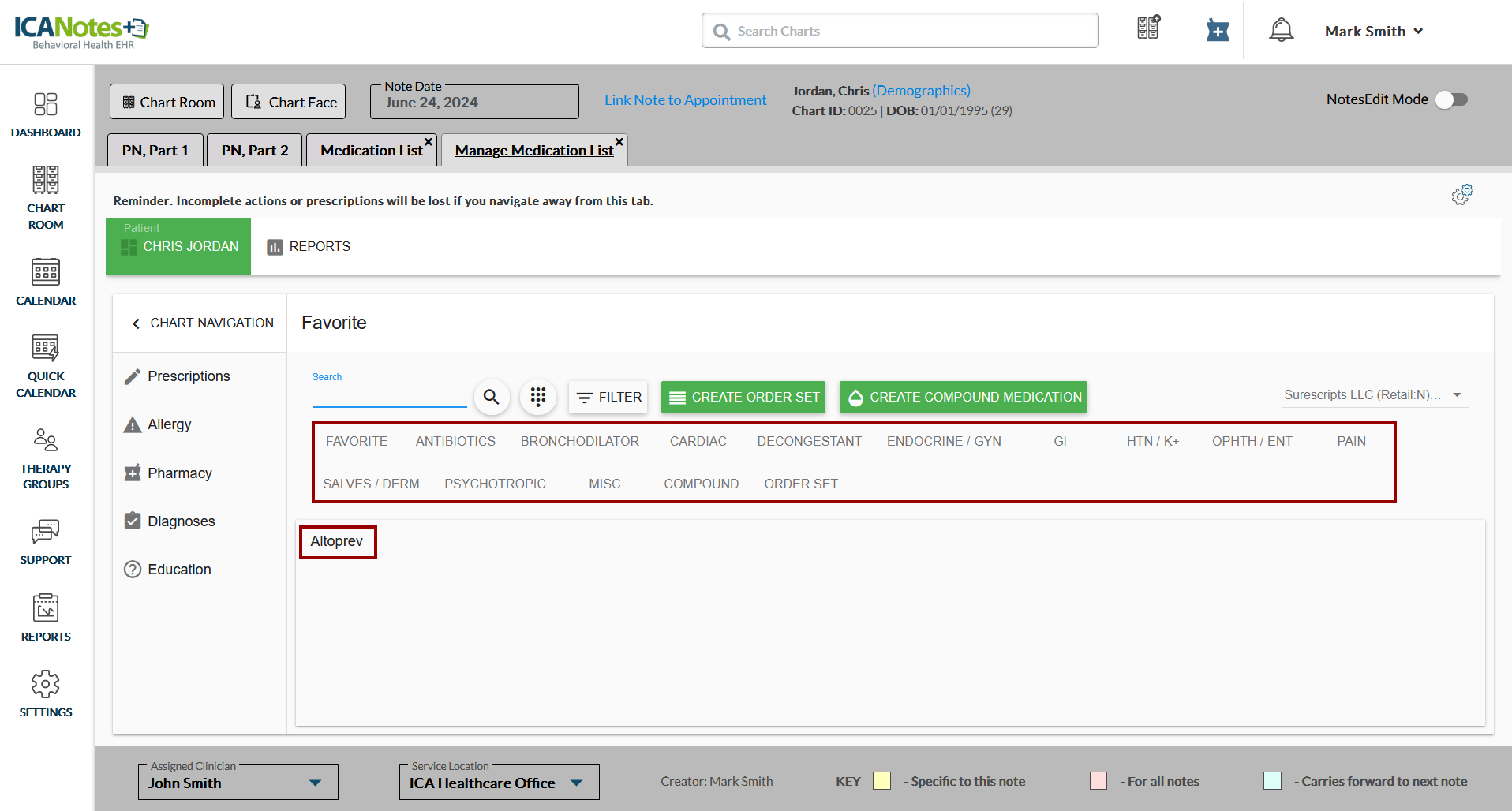Click the pharmacy cross icon in header
Viewport: 1512px width, 811px height.
1218,31
